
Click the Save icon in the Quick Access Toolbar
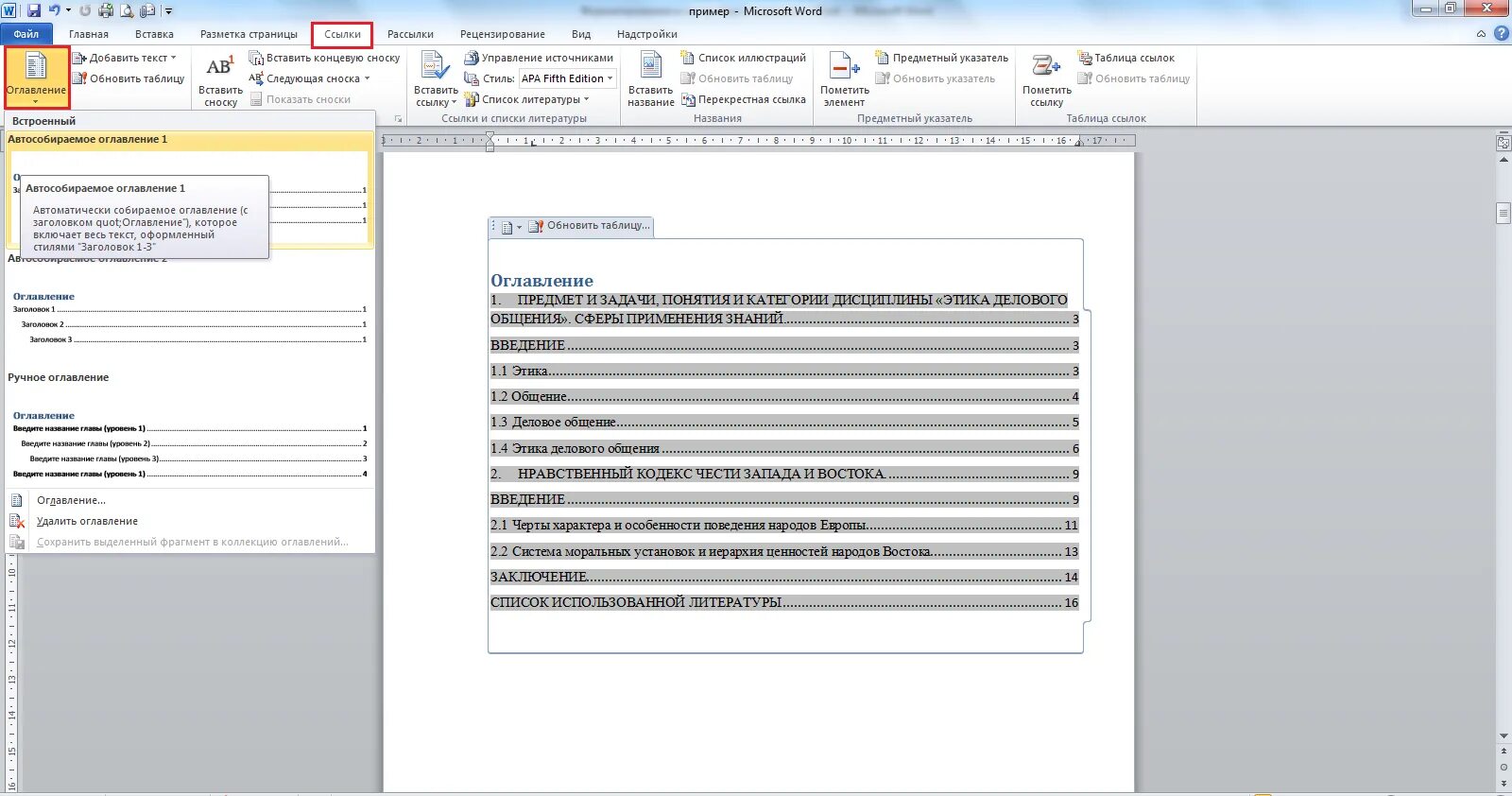pyautogui.click(x=34, y=10)
